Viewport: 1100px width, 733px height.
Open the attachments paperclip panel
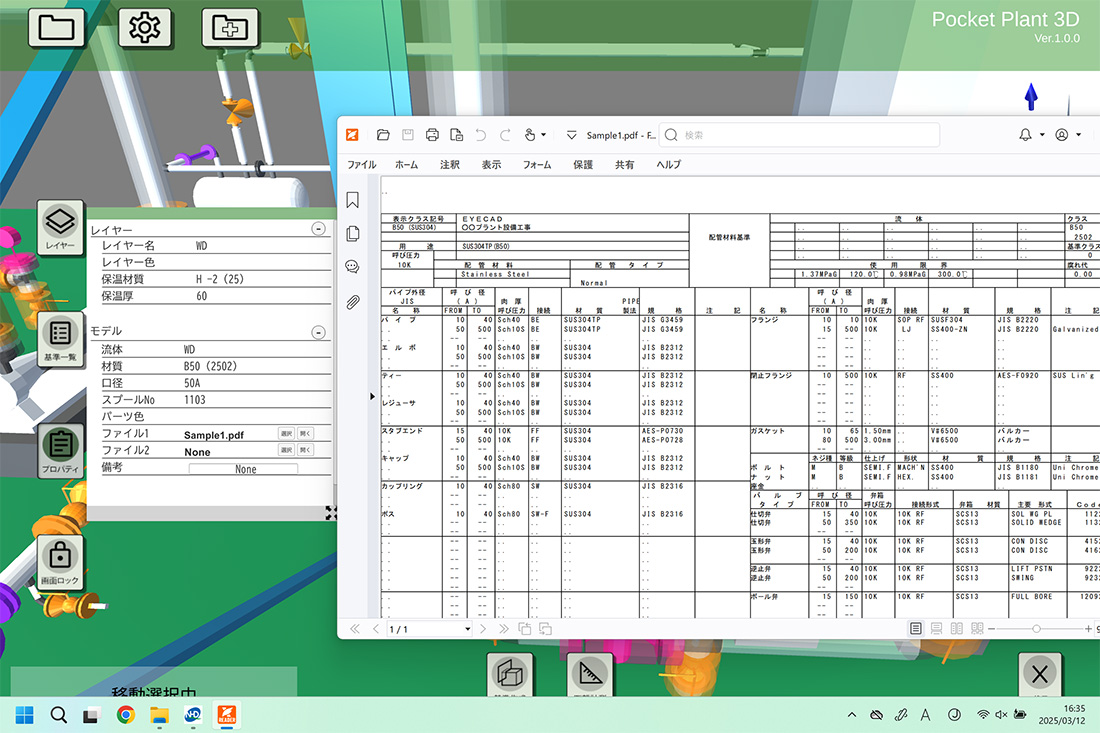(x=353, y=302)
